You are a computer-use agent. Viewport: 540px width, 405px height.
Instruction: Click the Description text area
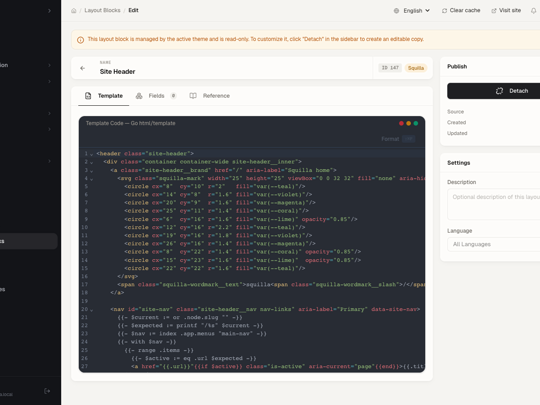pos(494,204)
